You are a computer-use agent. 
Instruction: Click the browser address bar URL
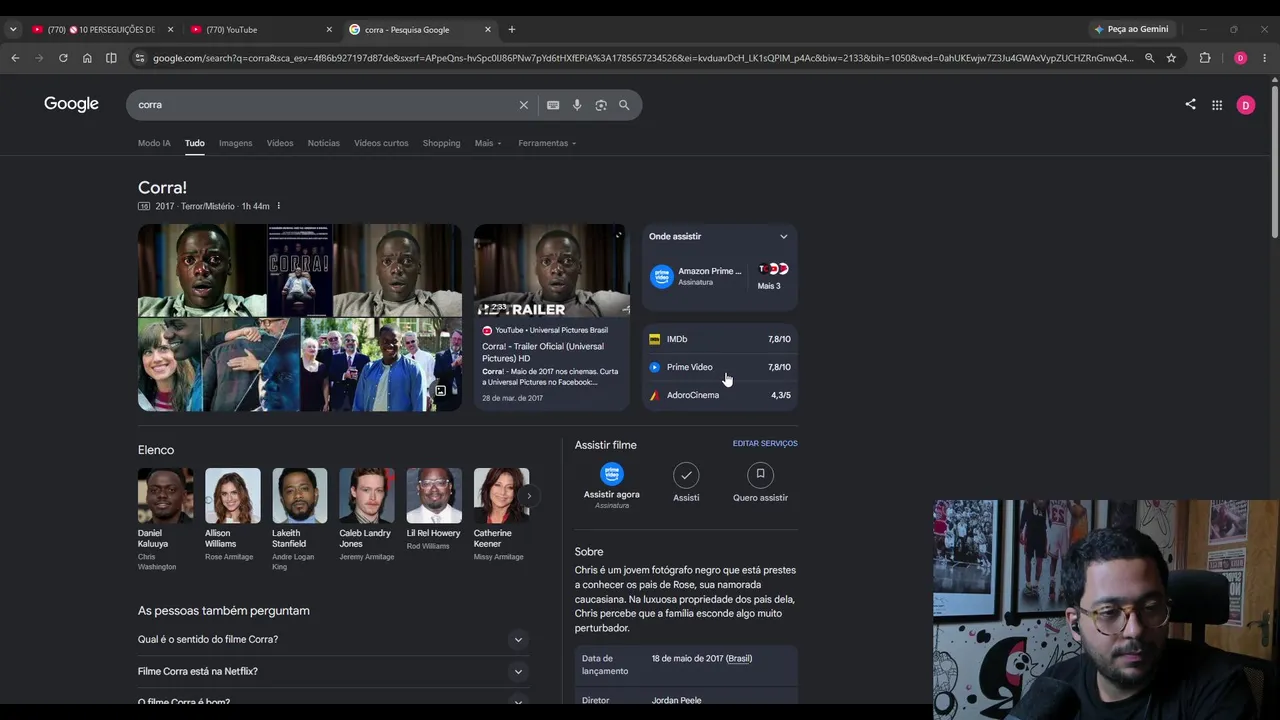tap(643, 58)
